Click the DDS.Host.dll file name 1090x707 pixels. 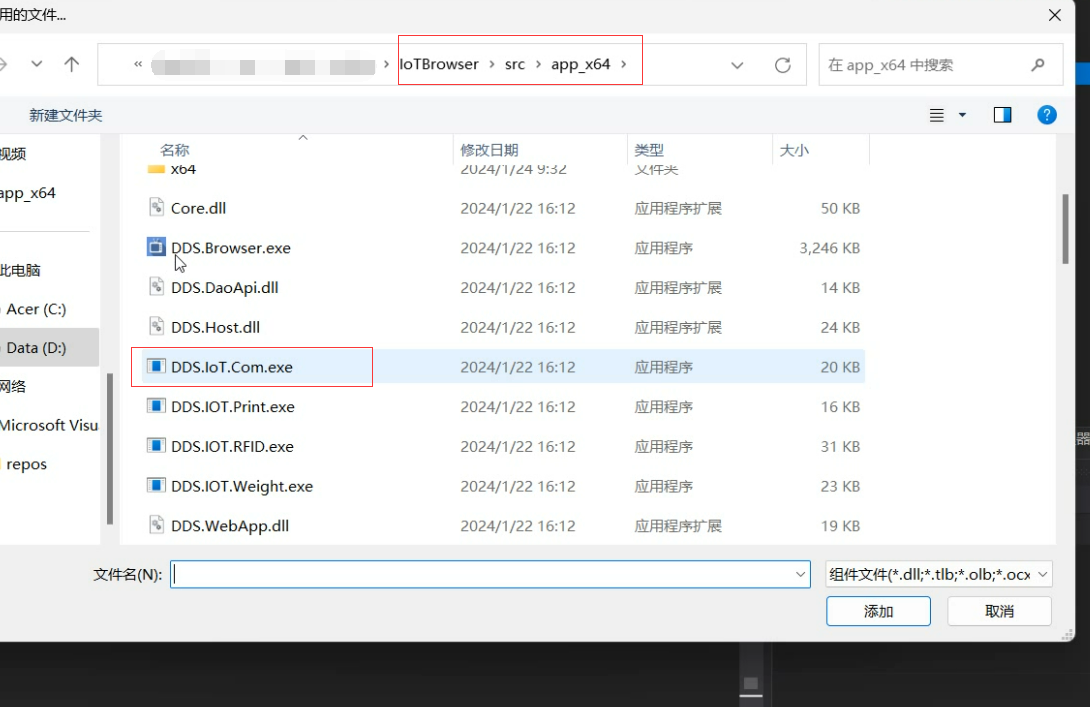coord(215,327)
